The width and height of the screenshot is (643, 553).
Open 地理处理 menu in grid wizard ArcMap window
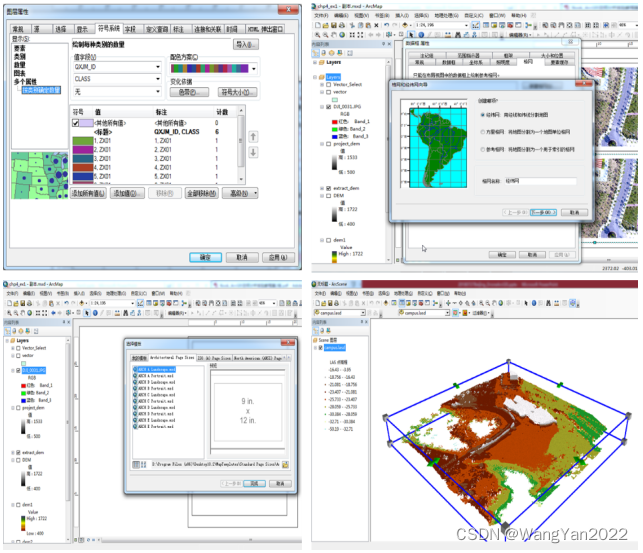(x=447, y=15)
